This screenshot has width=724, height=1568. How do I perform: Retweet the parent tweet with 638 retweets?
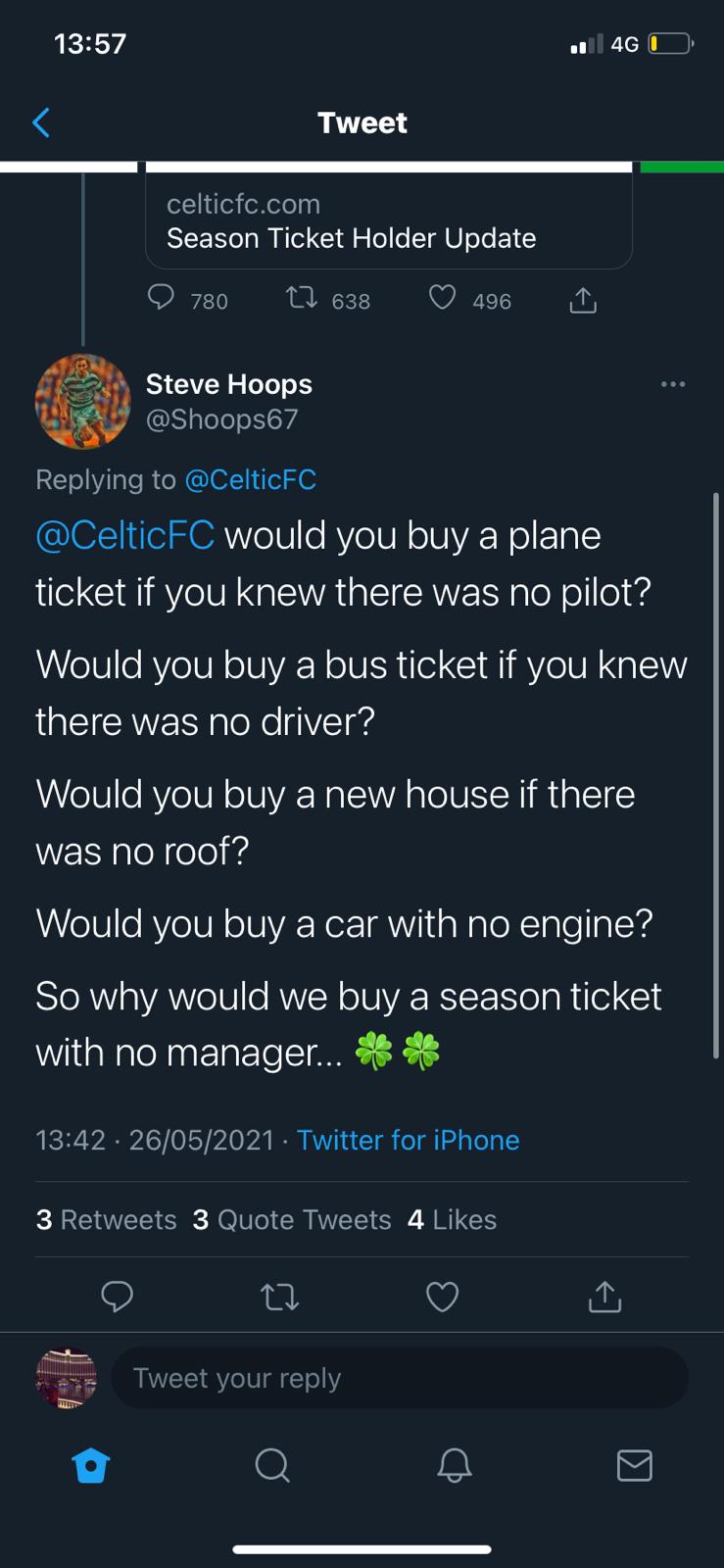302,298
